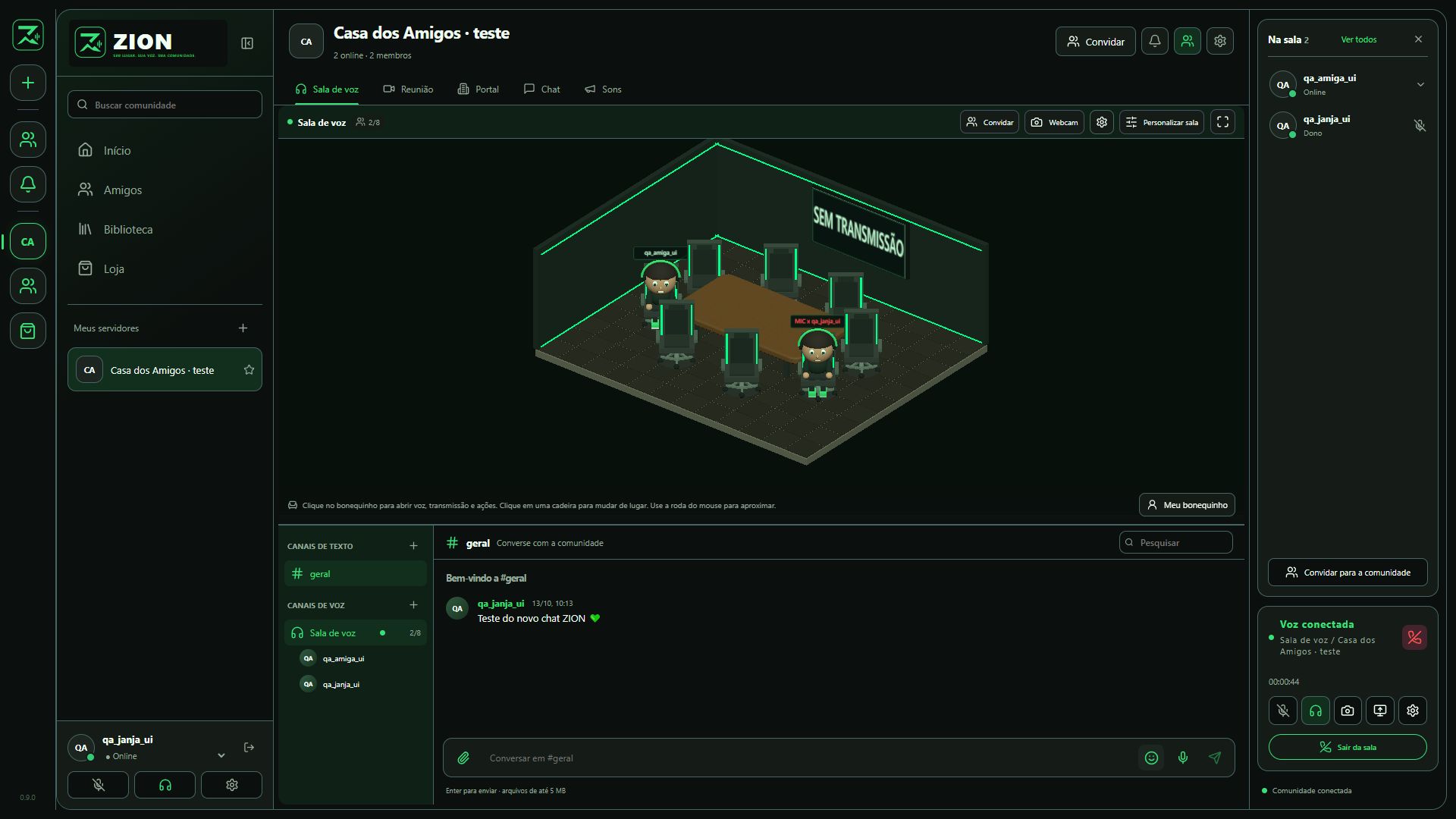The height and width of the screenshot is (819, 1456).
Task: Click the notification bell in community header
Action: tap(1155, 41)
